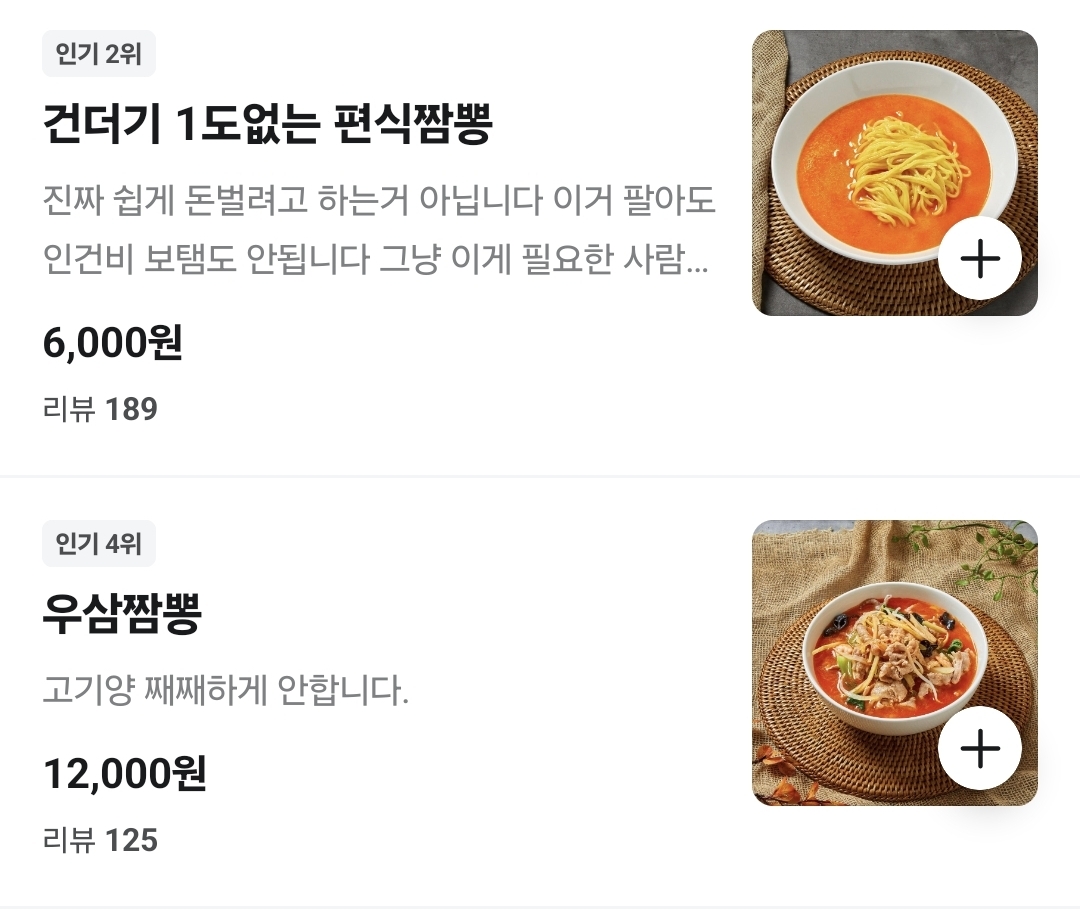Add 편식짬뽕 to cart with plus button
This screenshot has width=1080, height=913.
tap(979, 258)
